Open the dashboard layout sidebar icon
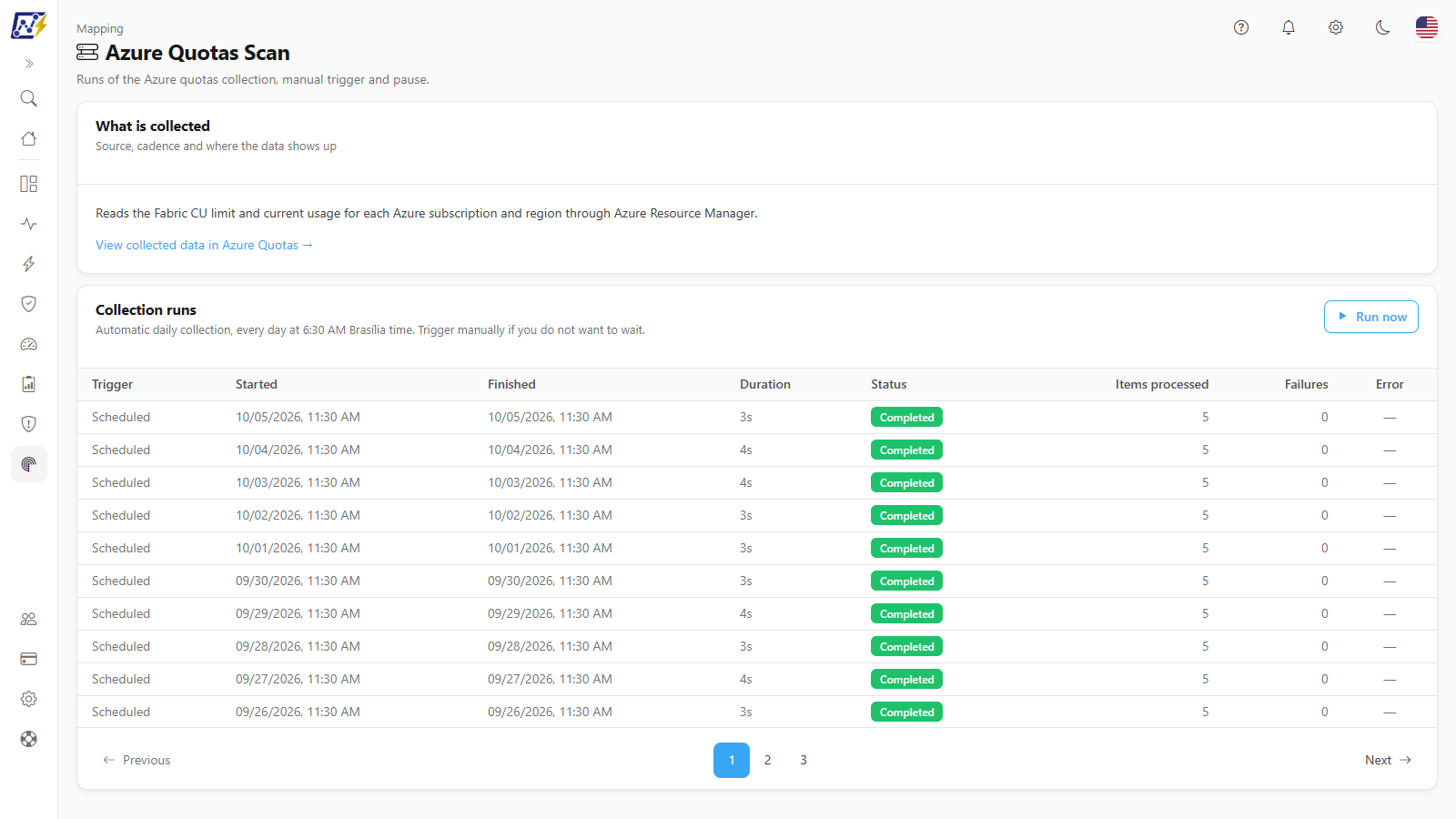Viewport: 1456px width, 819px height. coord(29,184)
